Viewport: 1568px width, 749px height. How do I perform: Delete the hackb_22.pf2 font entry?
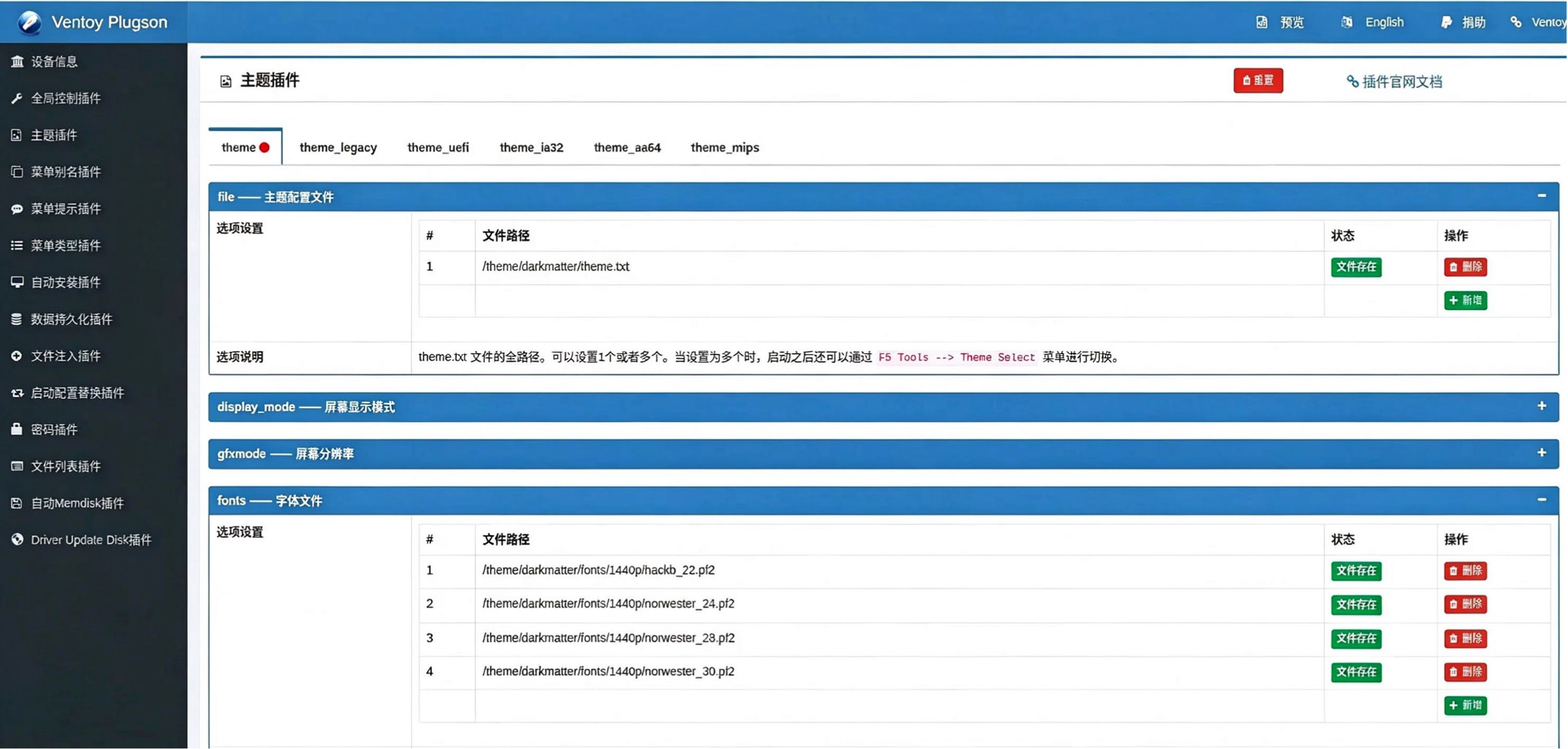pyautogui.click(x=1466, y=571)
